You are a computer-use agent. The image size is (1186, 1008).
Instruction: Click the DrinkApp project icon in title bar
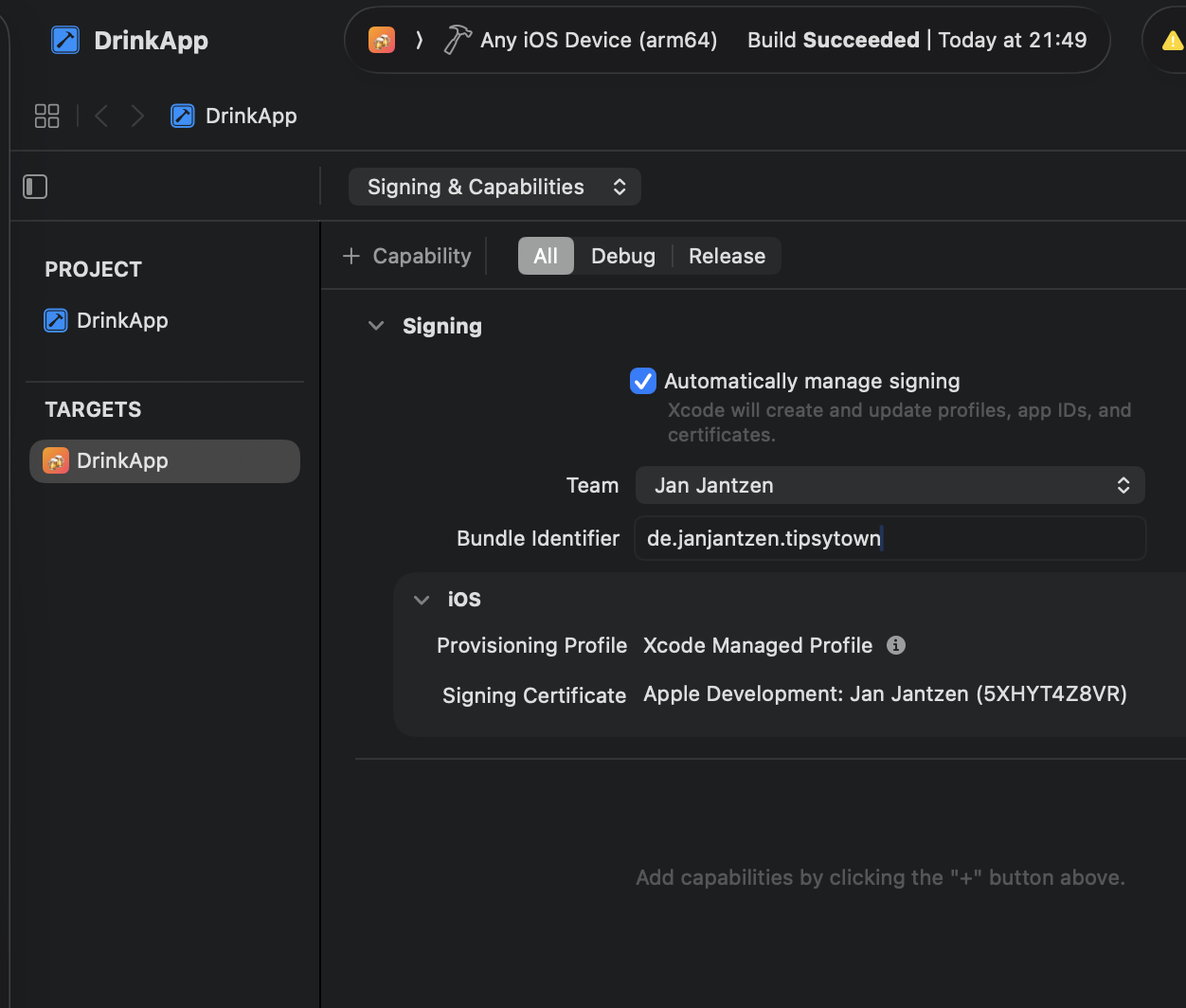[65, 40]
